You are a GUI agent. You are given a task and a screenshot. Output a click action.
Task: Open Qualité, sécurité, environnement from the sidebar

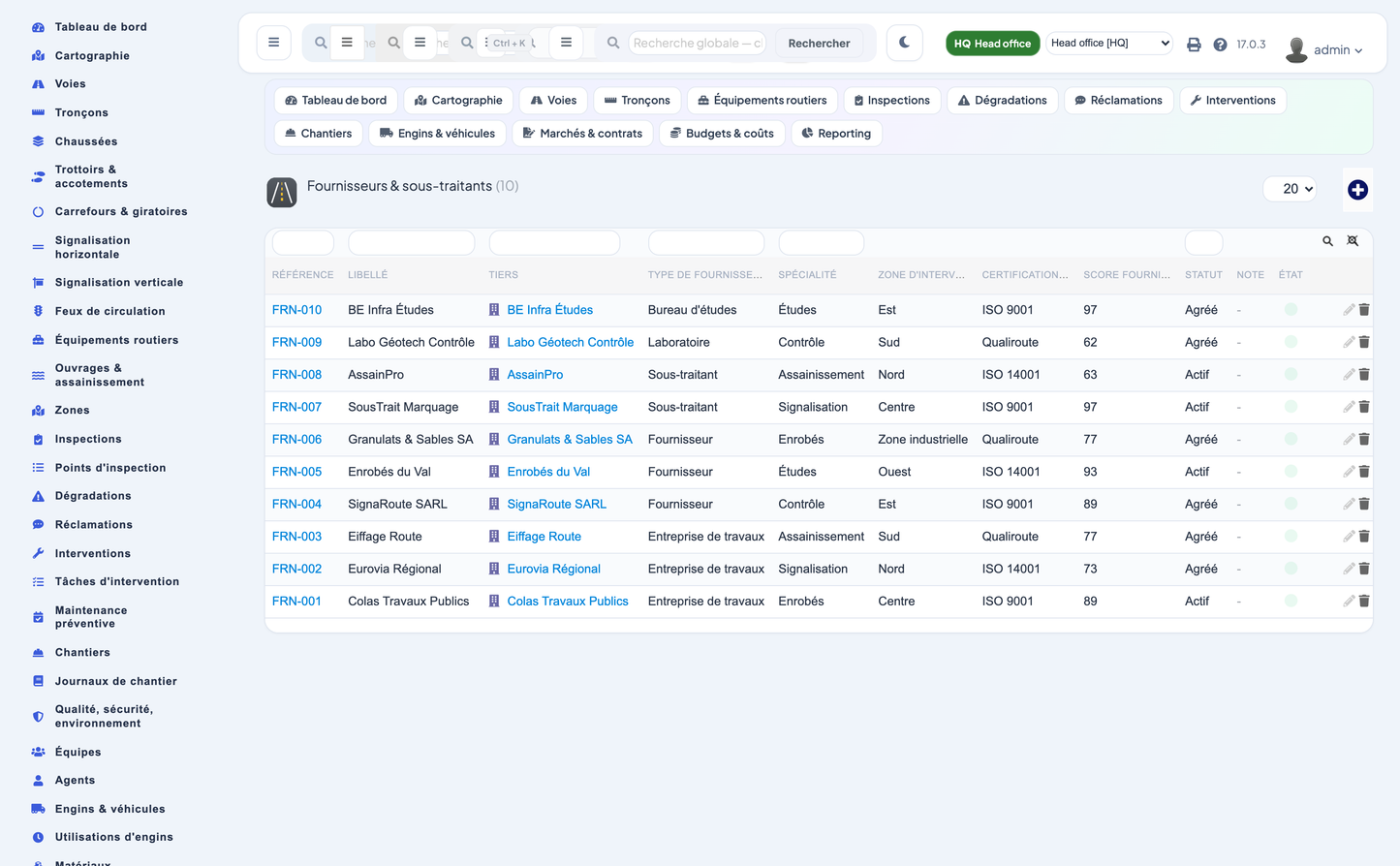tap(104, 717)
